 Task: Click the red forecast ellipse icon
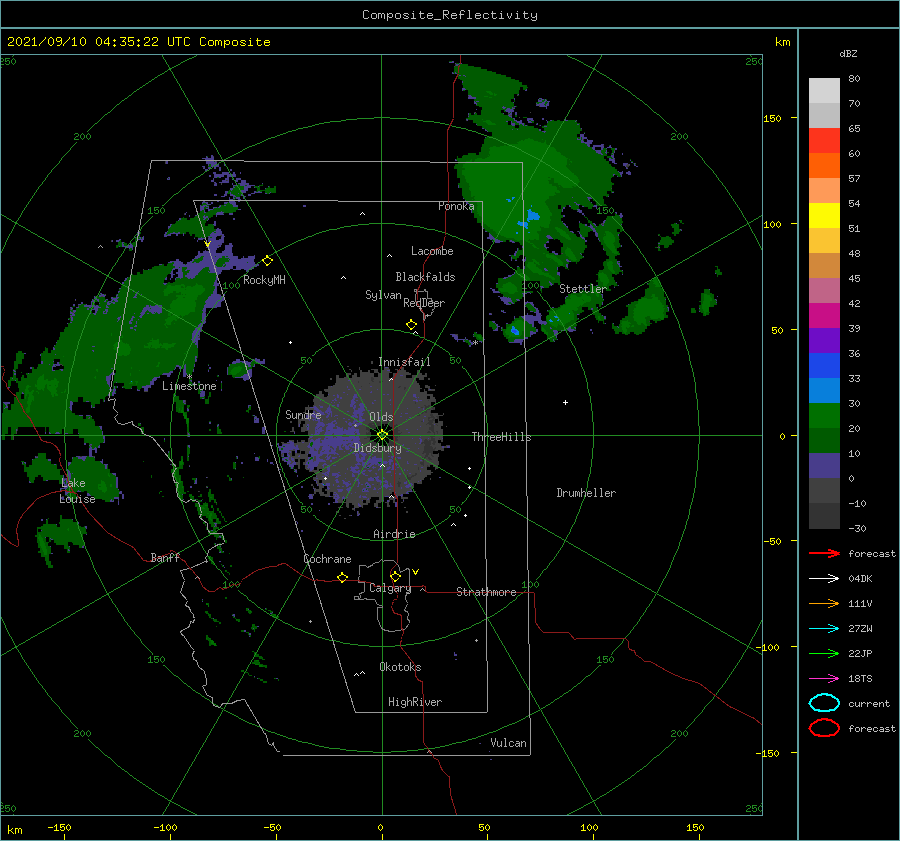(824, 728)
